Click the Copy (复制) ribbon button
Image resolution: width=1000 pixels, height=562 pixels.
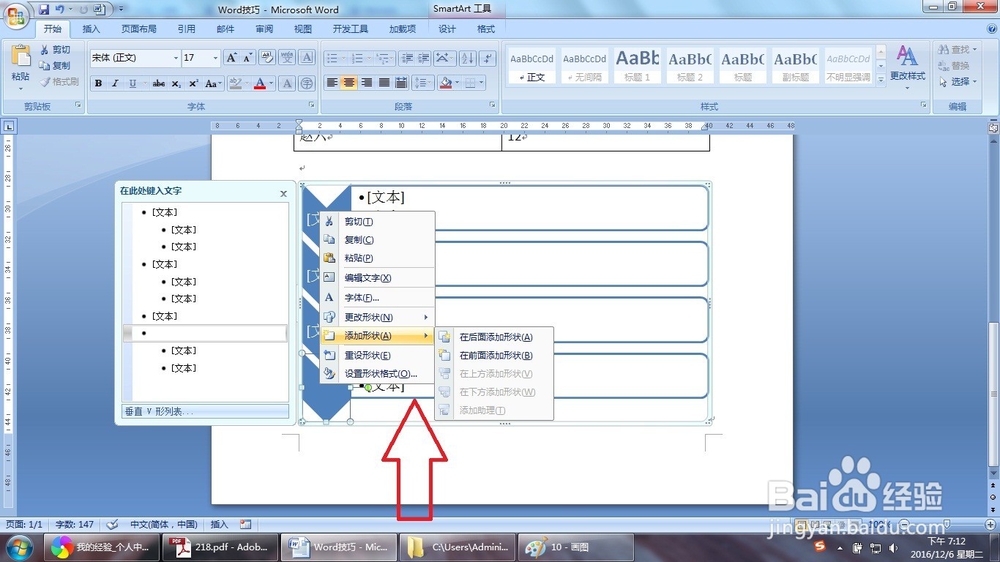click(55, 66)
